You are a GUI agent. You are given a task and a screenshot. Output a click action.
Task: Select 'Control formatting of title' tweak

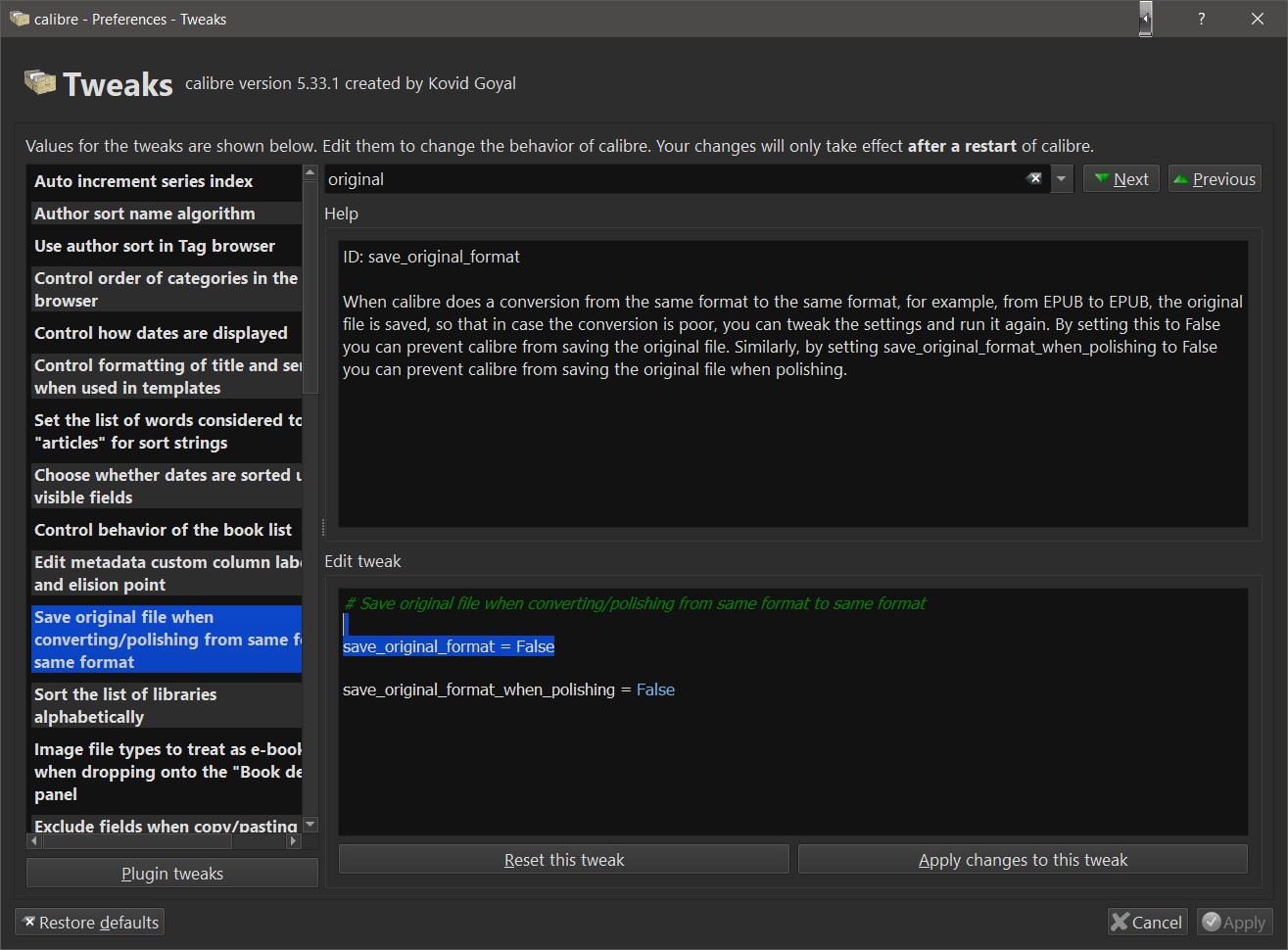167,376
